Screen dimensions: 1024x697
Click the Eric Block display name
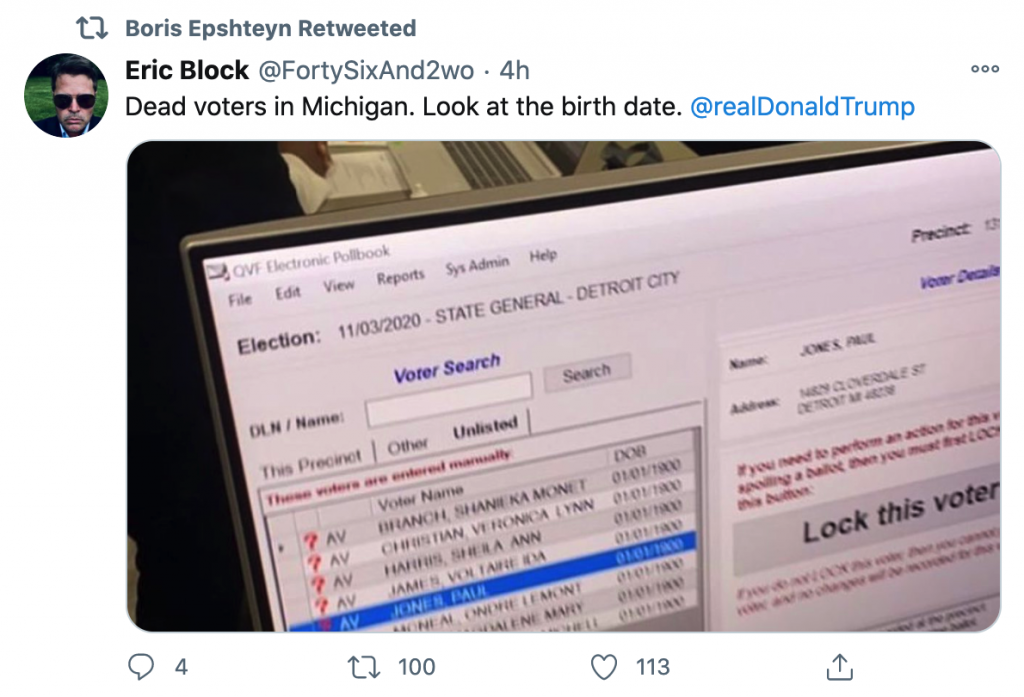(x=187, y=70)
